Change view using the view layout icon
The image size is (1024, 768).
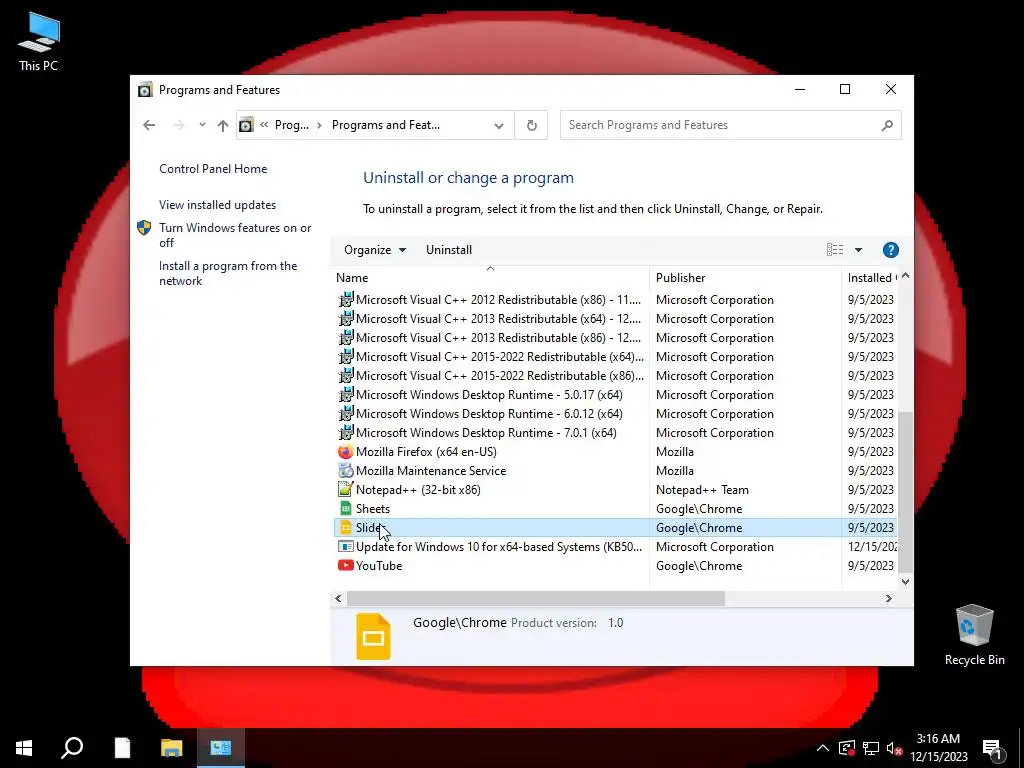[x=835, y=249]
